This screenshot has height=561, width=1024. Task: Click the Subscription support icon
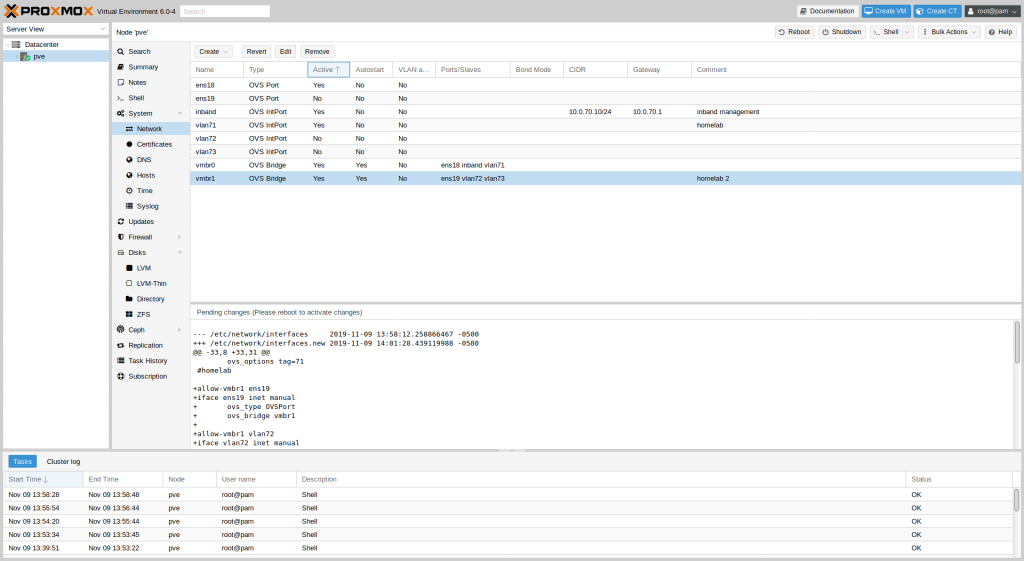[x=121, y=376]
